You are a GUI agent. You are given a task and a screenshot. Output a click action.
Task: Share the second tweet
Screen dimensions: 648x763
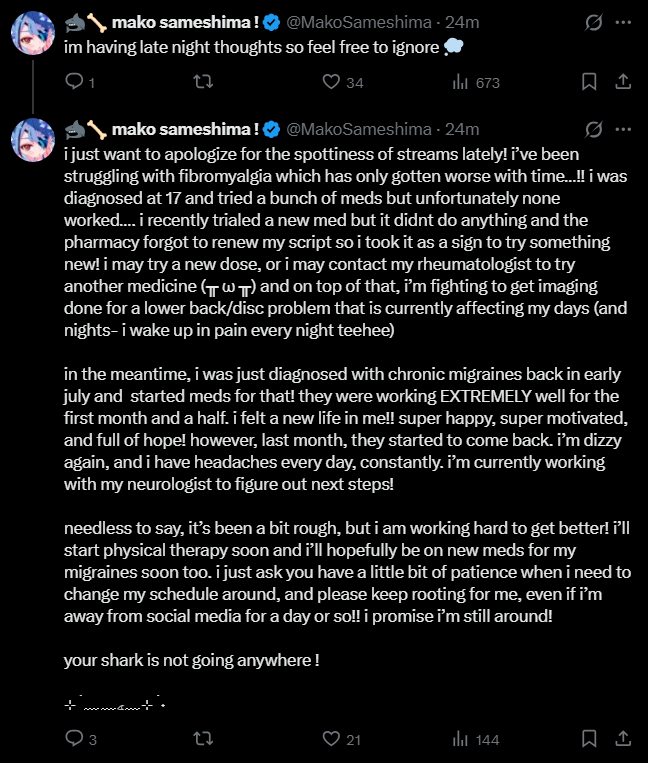[x=623, y=739]
